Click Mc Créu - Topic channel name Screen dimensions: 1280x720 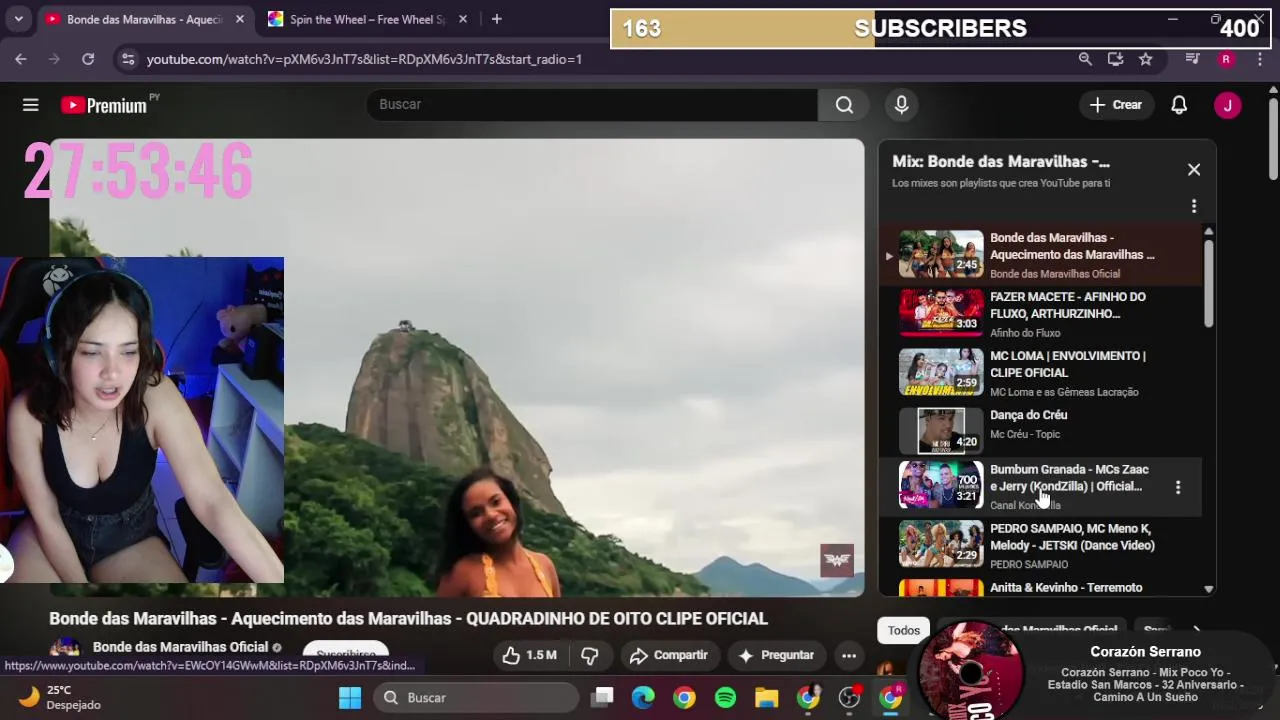click(1025, 434)
